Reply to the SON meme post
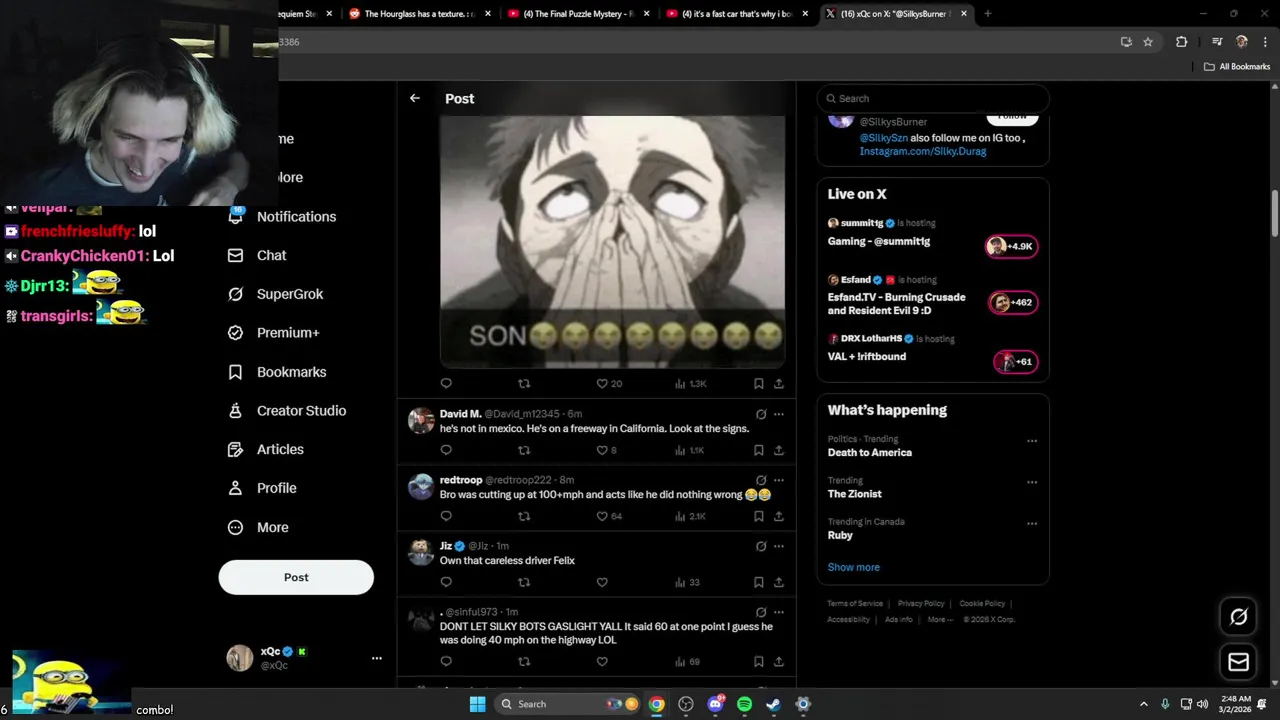1280x720 pixels. [x=446, y=383]
